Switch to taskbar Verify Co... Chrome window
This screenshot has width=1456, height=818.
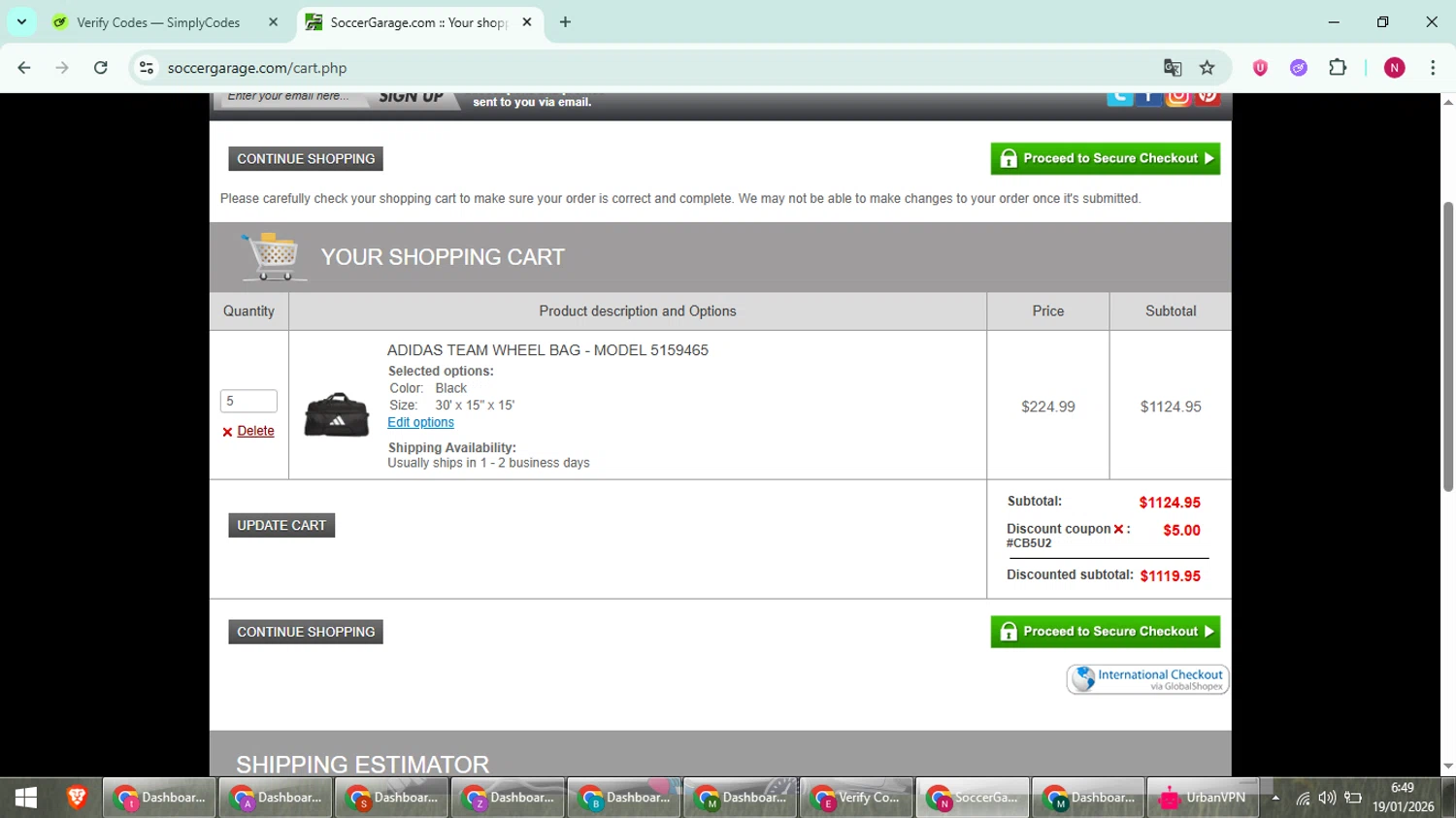(856, 798)
